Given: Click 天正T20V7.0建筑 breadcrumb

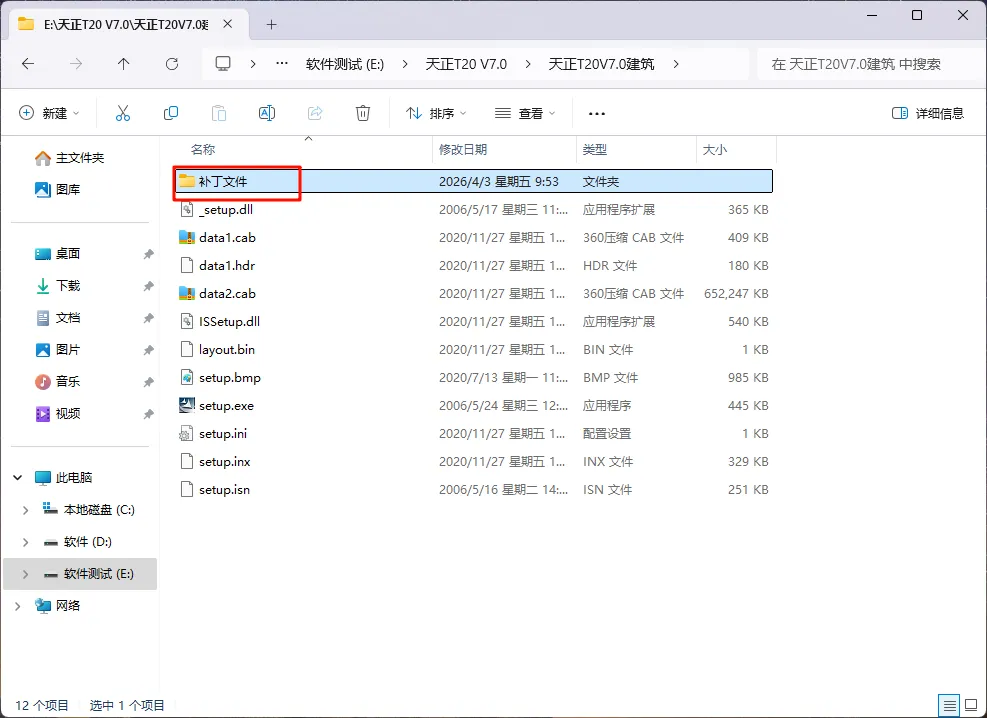Looking at the screenshot, I should (601, 64).
